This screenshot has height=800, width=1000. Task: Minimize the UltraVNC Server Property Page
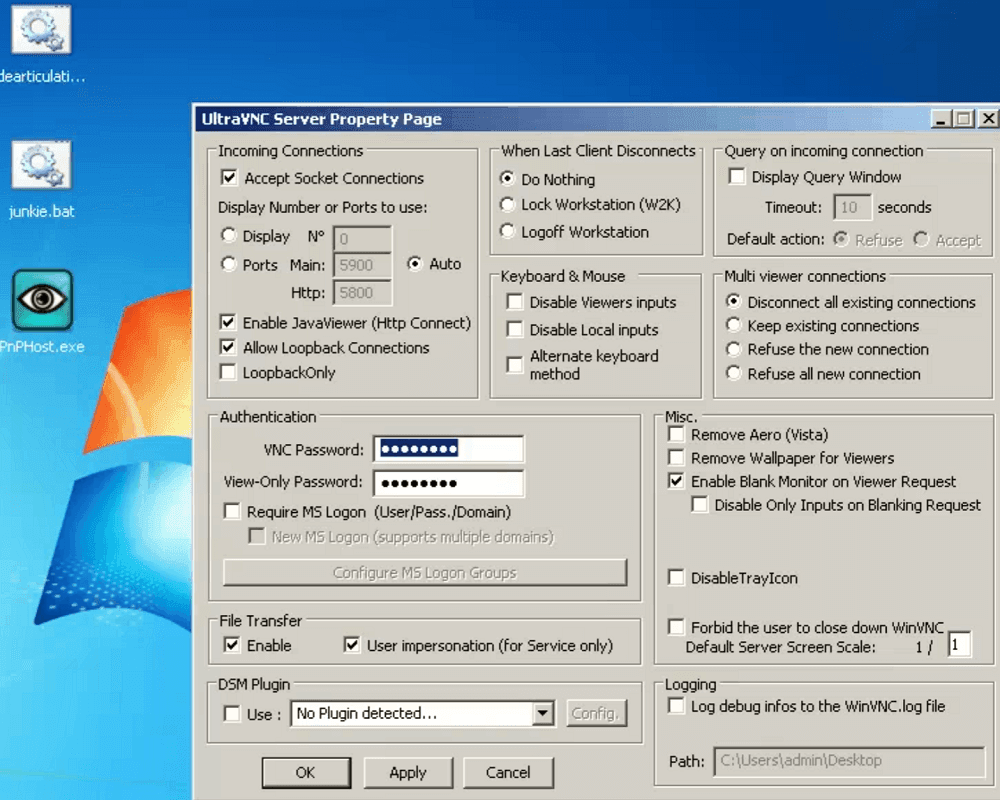[941, 119]
